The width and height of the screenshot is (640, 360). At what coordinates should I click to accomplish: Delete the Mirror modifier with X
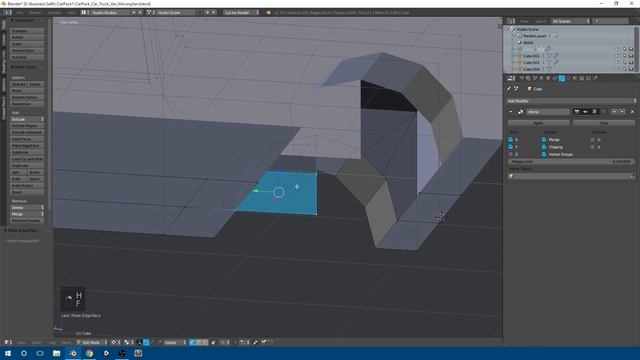click(x=632, y=111)
